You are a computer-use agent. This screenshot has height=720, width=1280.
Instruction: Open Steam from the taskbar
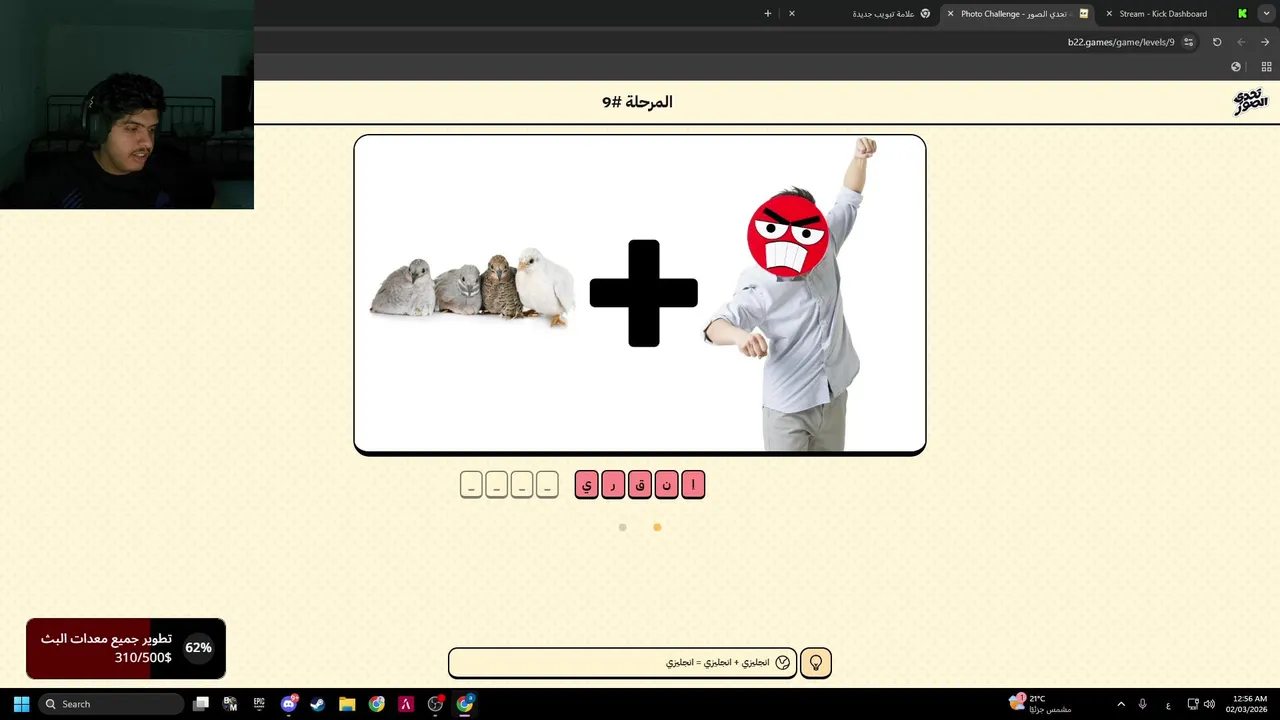[318, 704]
